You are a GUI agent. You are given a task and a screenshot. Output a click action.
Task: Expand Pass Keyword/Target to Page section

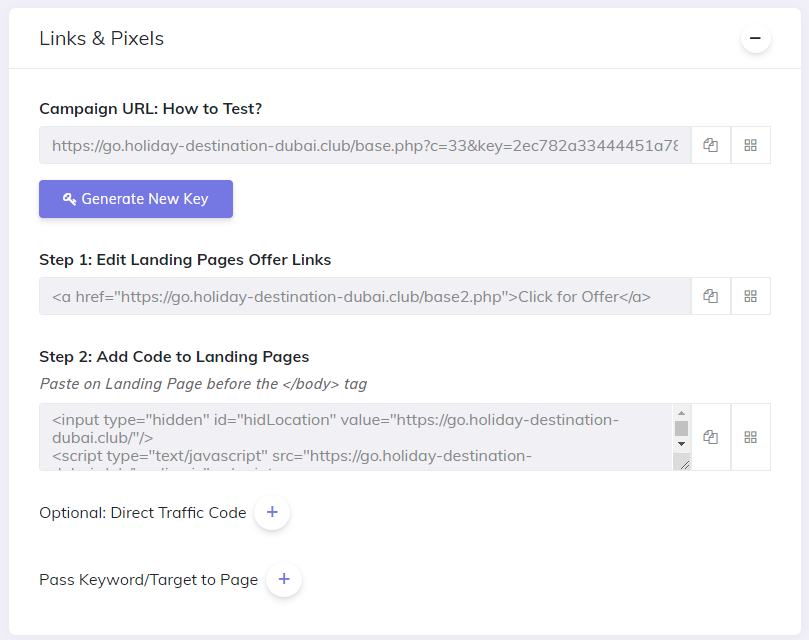(x=284, y=579)
